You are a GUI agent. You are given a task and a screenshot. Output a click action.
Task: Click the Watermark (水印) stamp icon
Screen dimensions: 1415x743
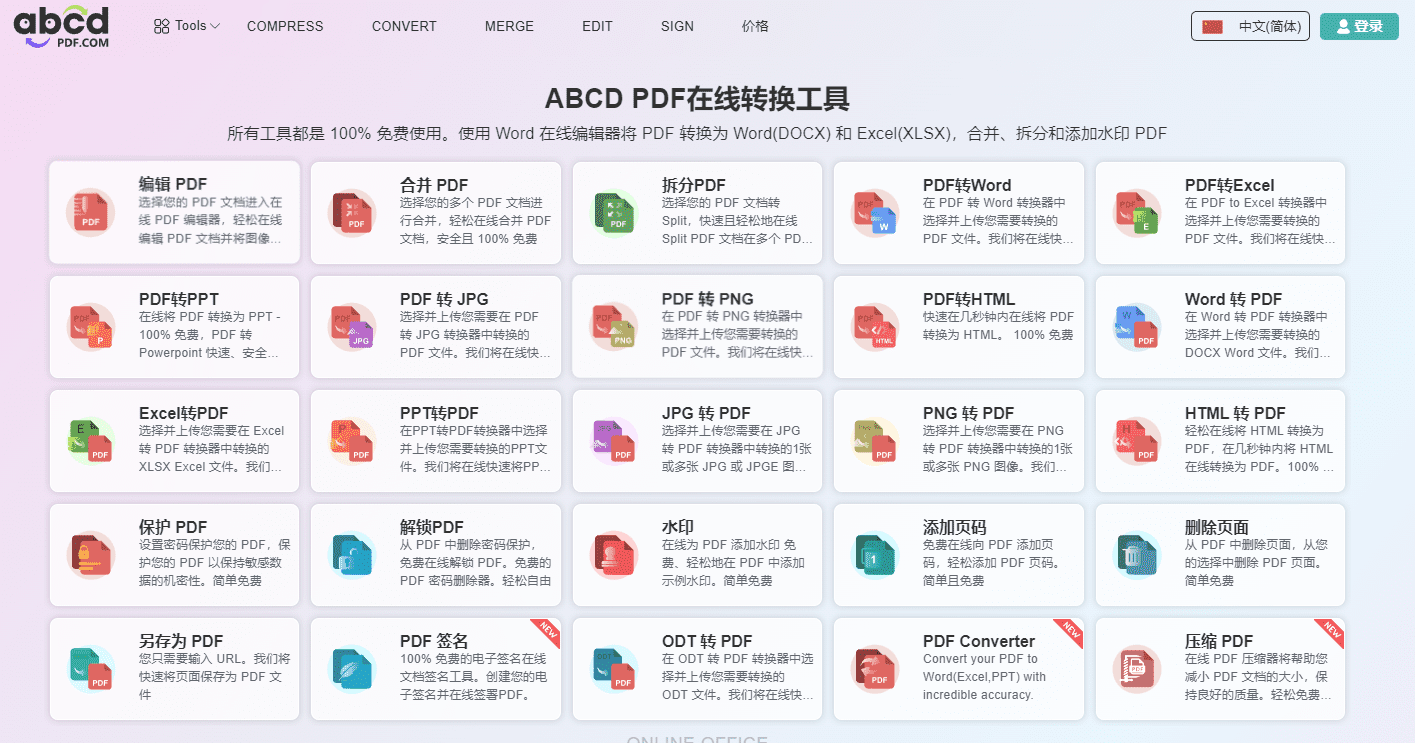[x=614, y=554]
